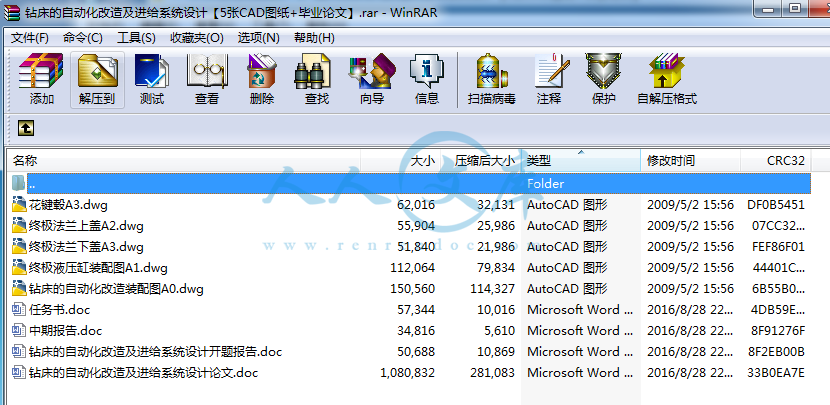Sort by the 名称 column header
Image resolution: width=830 pixels, height=405 pixels.
(185, 160)
